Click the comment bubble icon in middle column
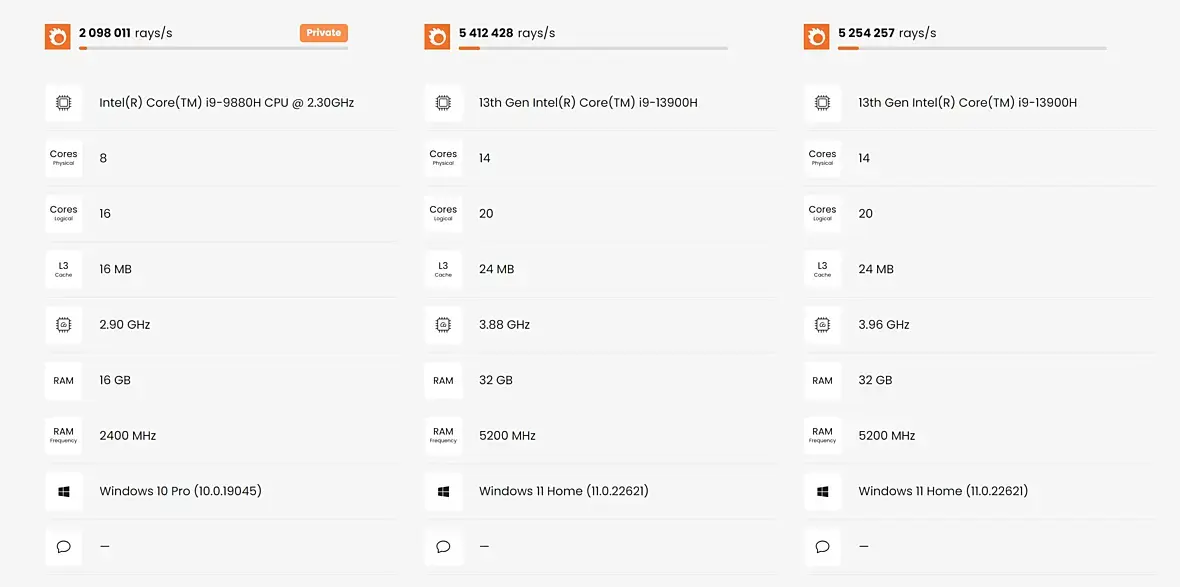This screenshot has width=1180, height=587. click(x=443, y=547)
